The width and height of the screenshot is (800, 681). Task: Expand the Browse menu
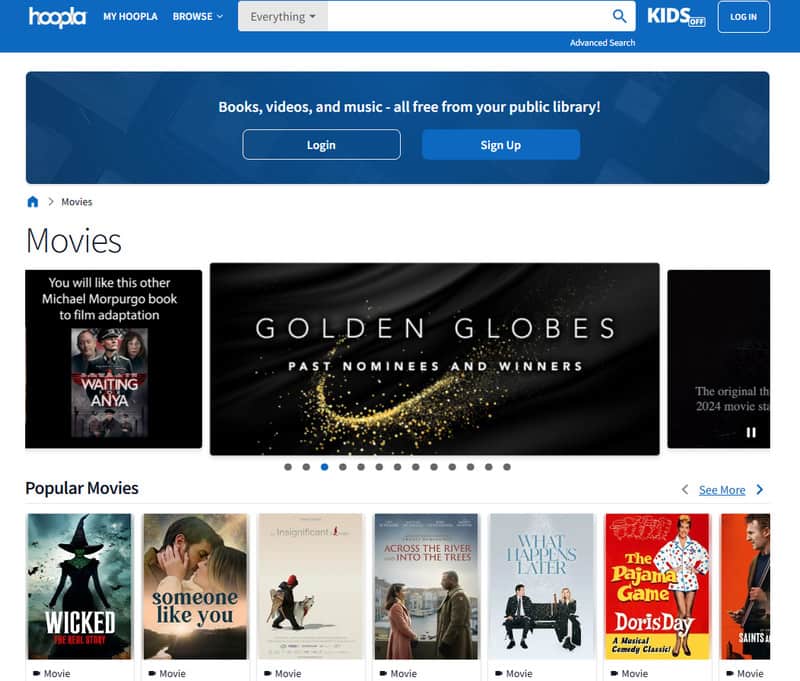click(x=197, y=17)
